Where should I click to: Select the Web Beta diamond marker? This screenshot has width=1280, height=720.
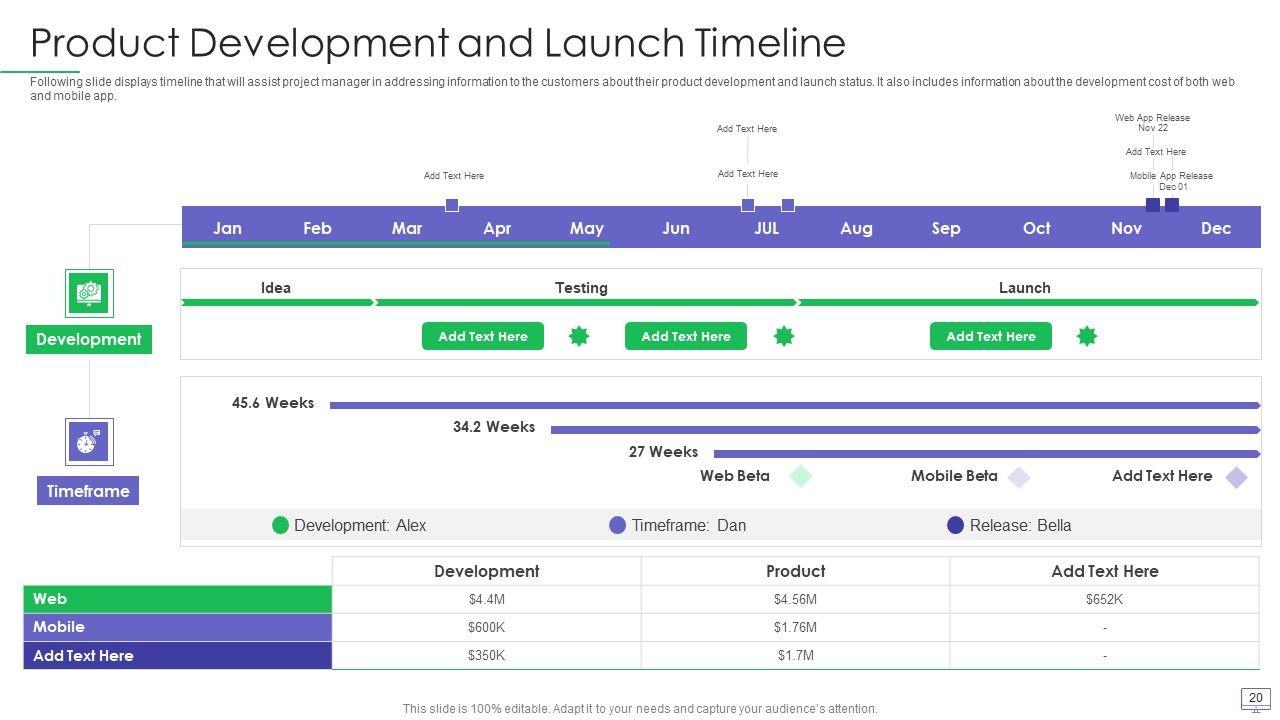coord(801,477)
